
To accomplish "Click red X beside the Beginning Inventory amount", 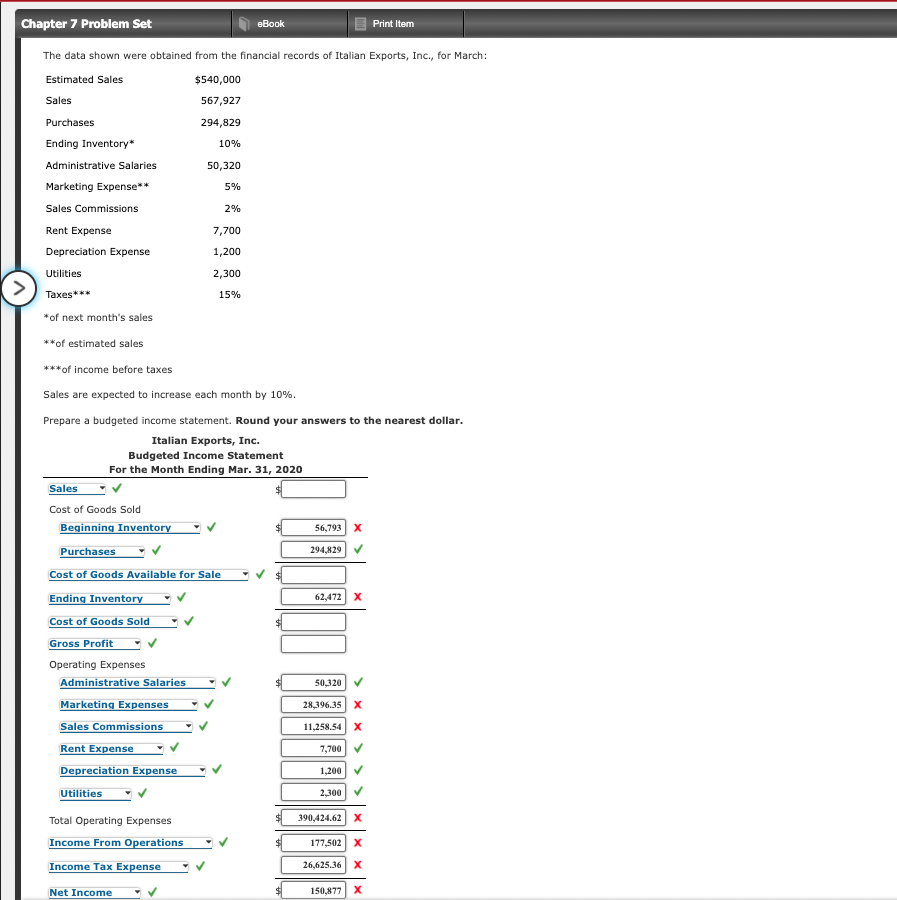I will pyautogui.click(x=358, y=527).
